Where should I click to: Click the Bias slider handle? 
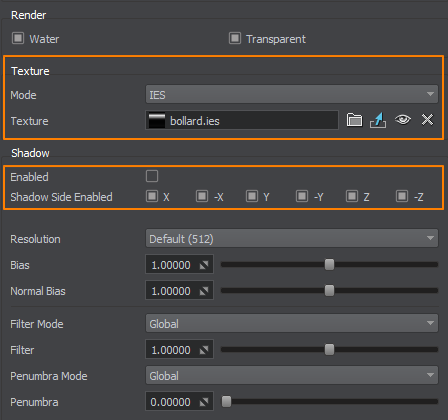(329, 265)
